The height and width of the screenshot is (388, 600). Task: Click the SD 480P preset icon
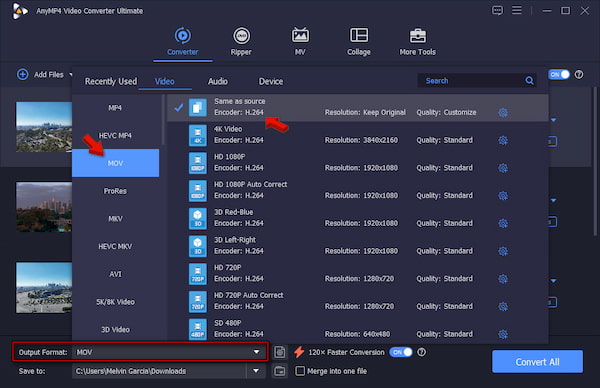pyautogui.click(x=197, y=329)
